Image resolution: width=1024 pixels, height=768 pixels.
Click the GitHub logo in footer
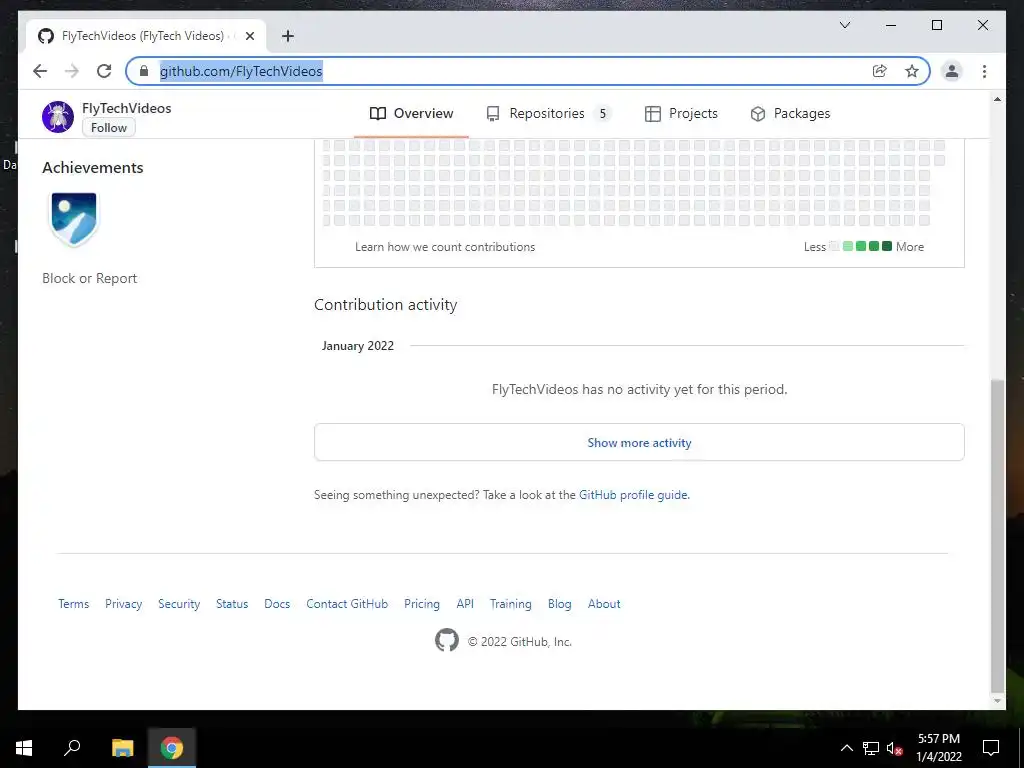[x=447, y=641]
